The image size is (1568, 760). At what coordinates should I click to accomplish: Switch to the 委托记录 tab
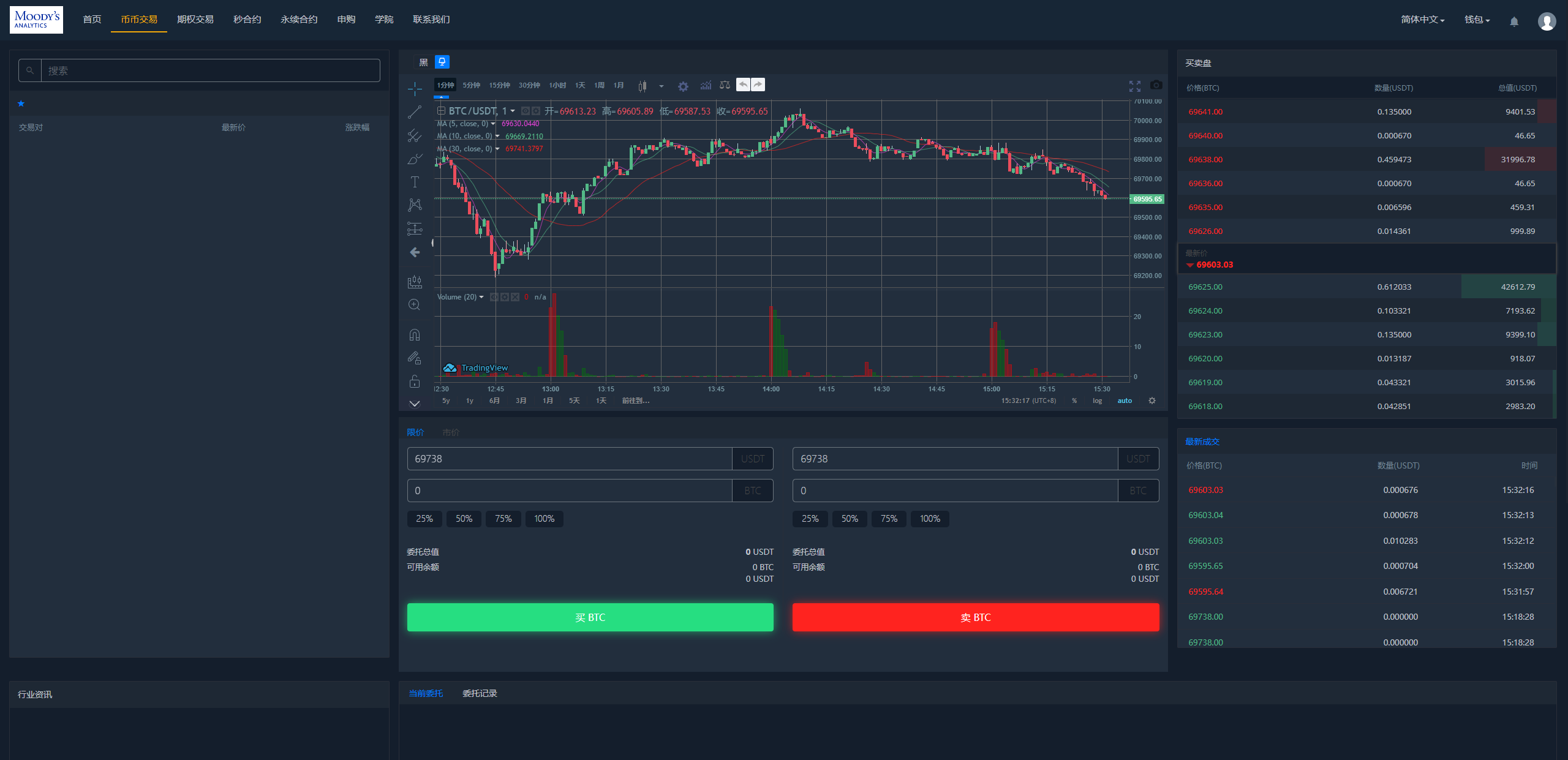point(480,693)
